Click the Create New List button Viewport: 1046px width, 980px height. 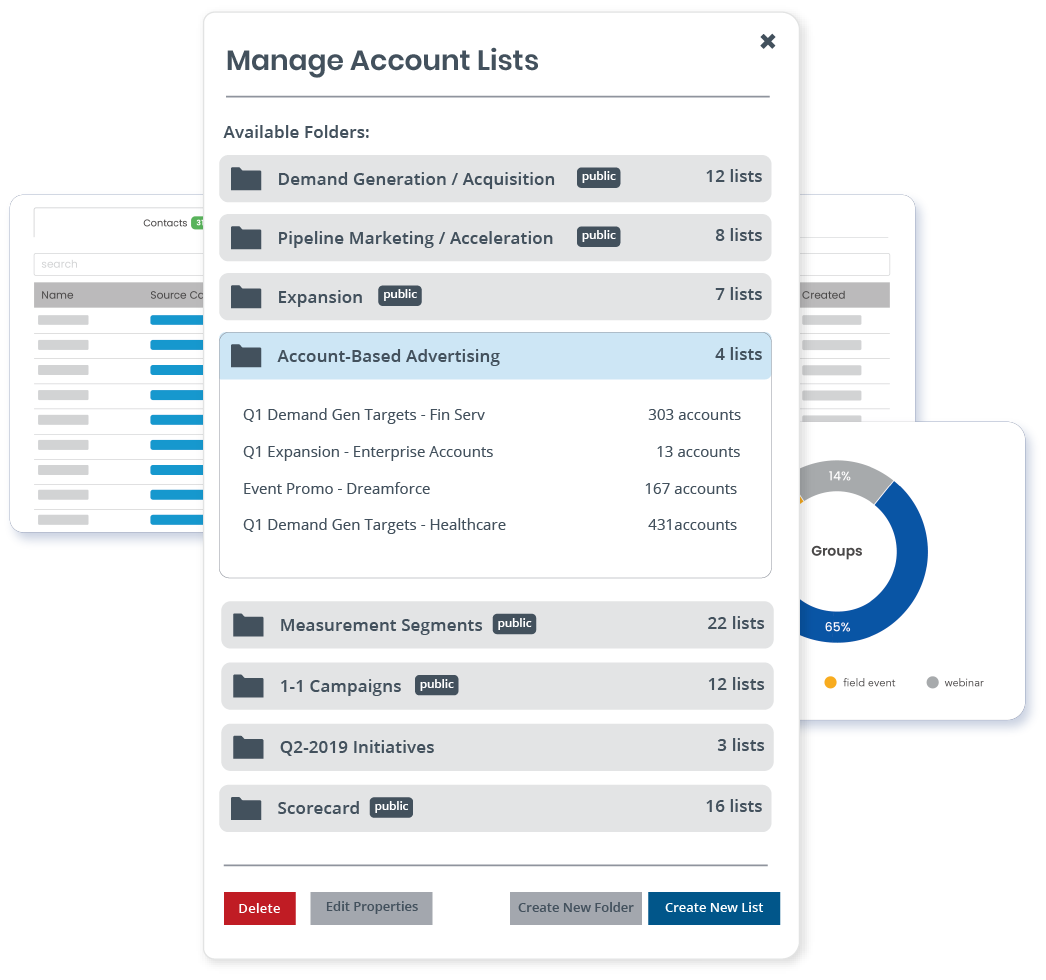coord(713,908)
